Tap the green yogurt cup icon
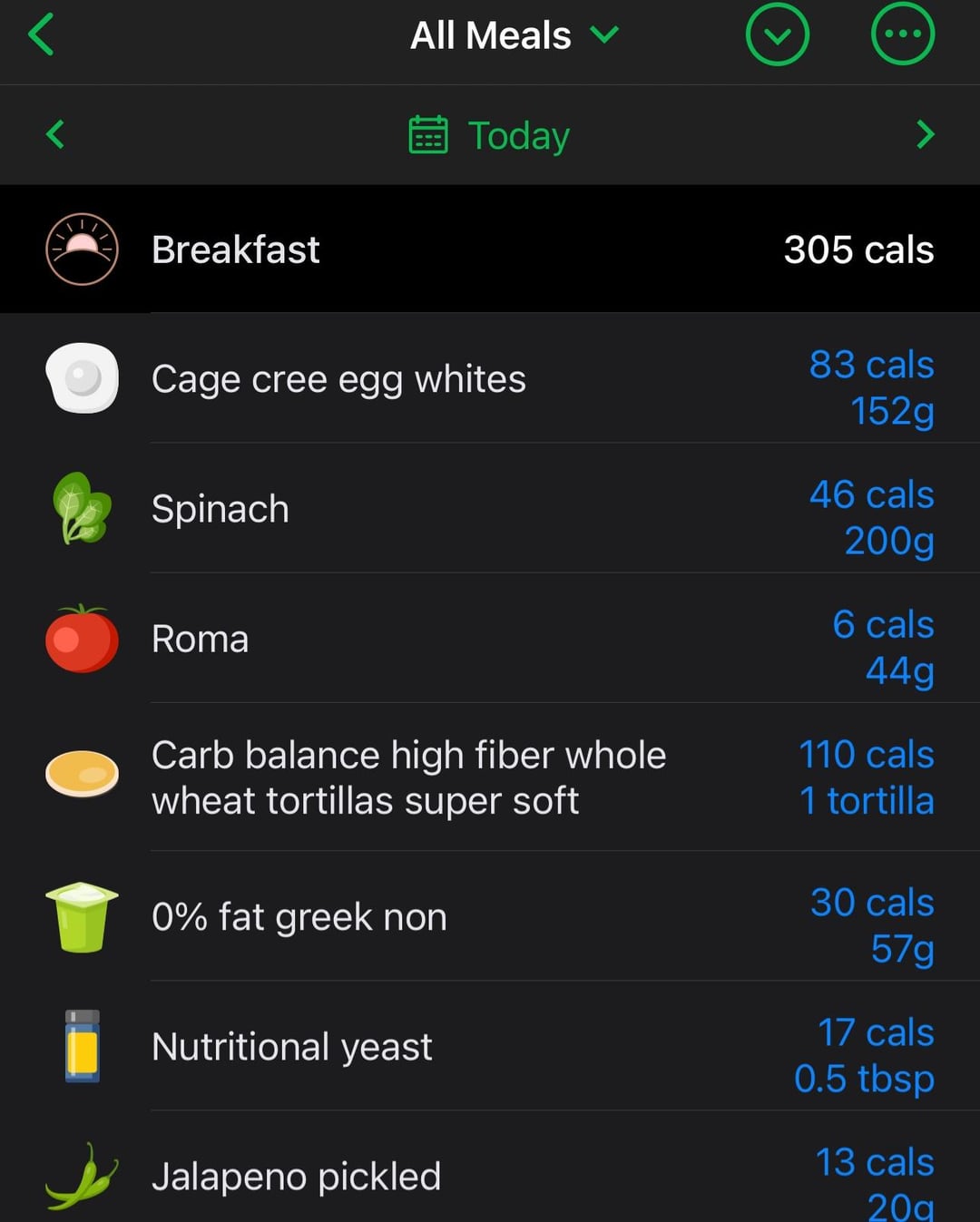The height and width of the screenshot is (1222, 980). (x=82, y=917)
